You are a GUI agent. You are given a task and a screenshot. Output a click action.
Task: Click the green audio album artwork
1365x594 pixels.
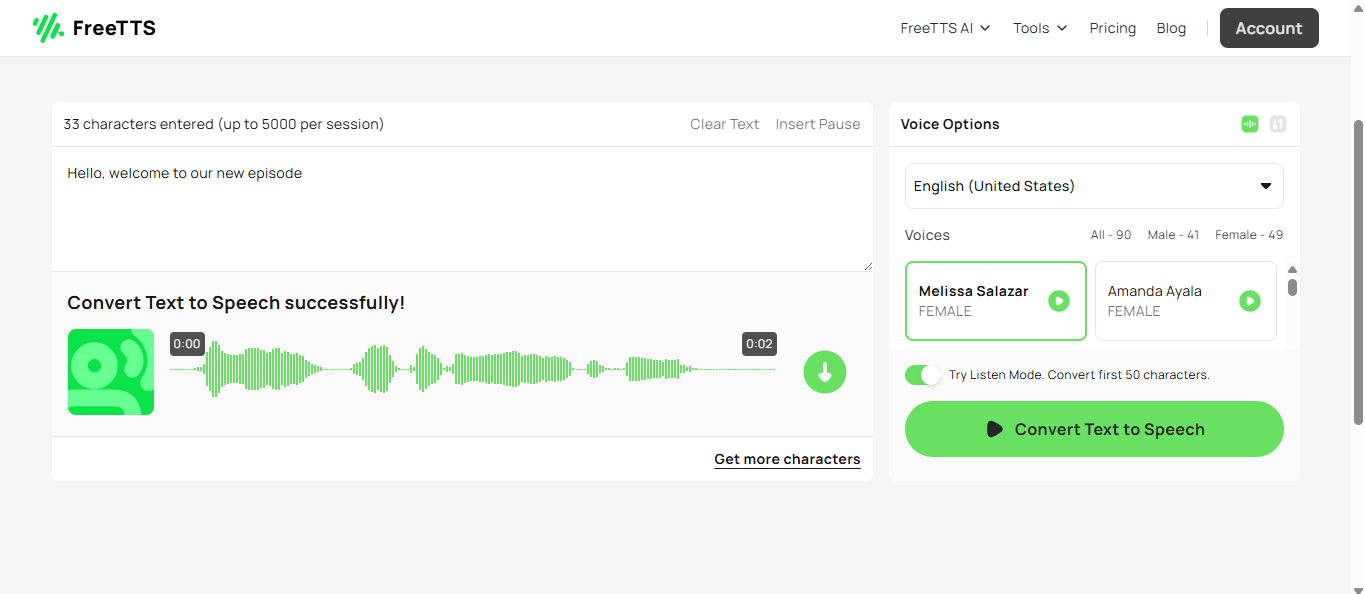[111, 372]
